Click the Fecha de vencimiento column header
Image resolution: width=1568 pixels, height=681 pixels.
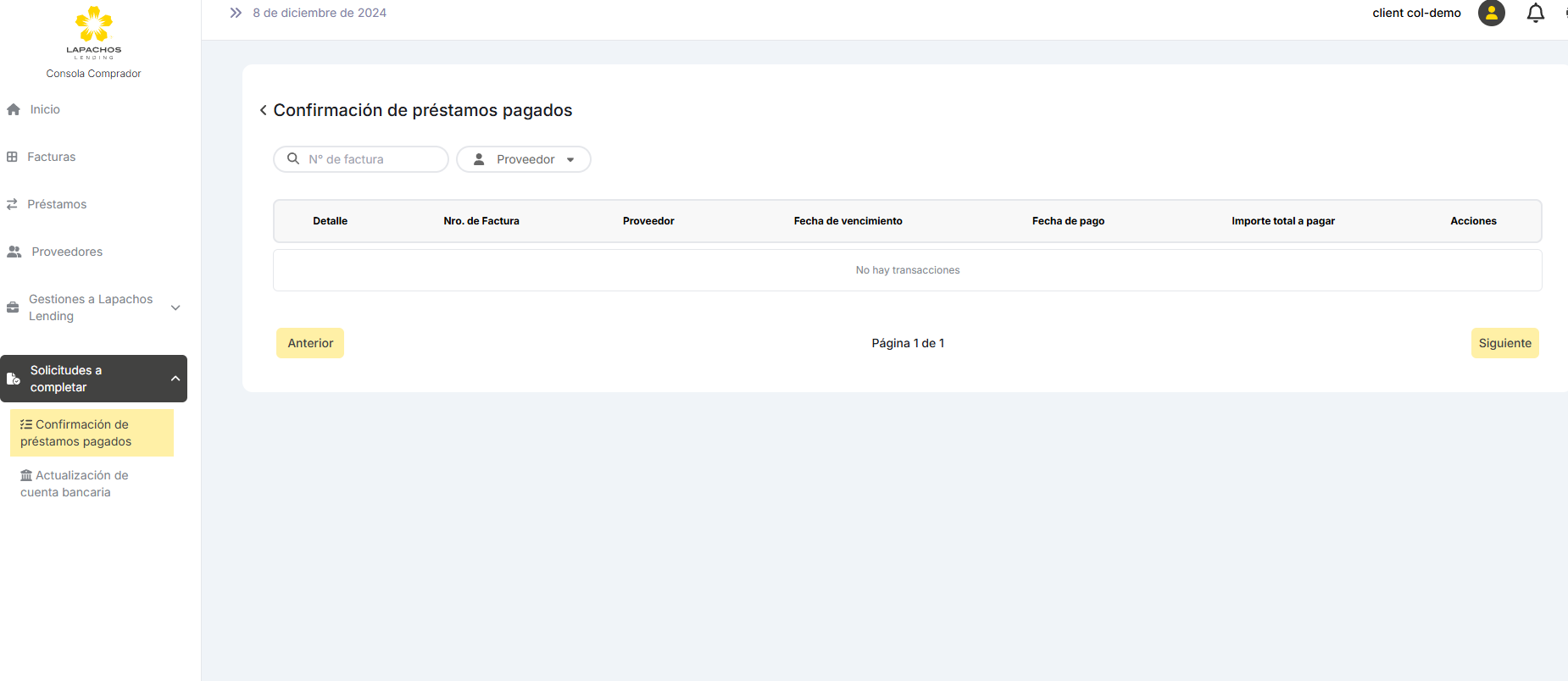point(848,221)
